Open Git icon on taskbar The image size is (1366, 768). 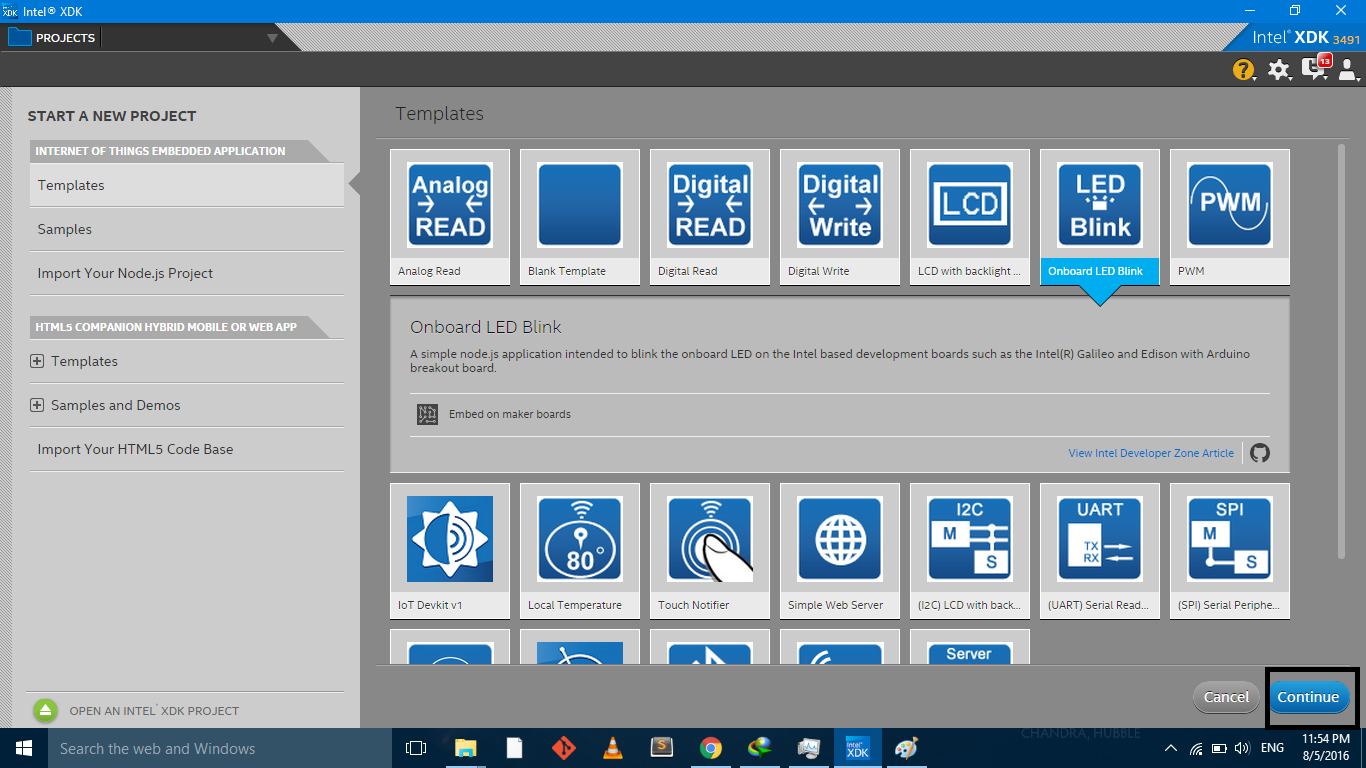point(564,748)
